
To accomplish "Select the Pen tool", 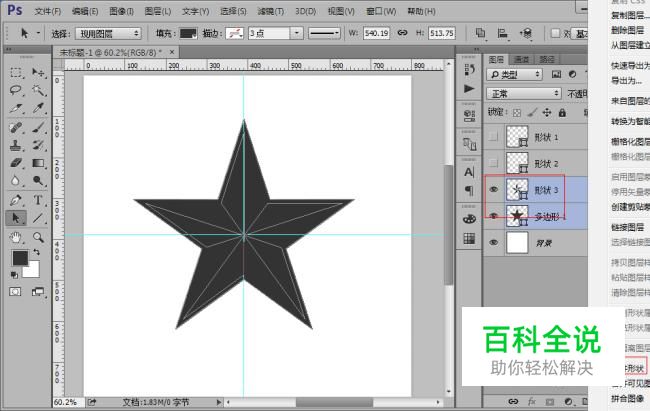I will point(16,200).
